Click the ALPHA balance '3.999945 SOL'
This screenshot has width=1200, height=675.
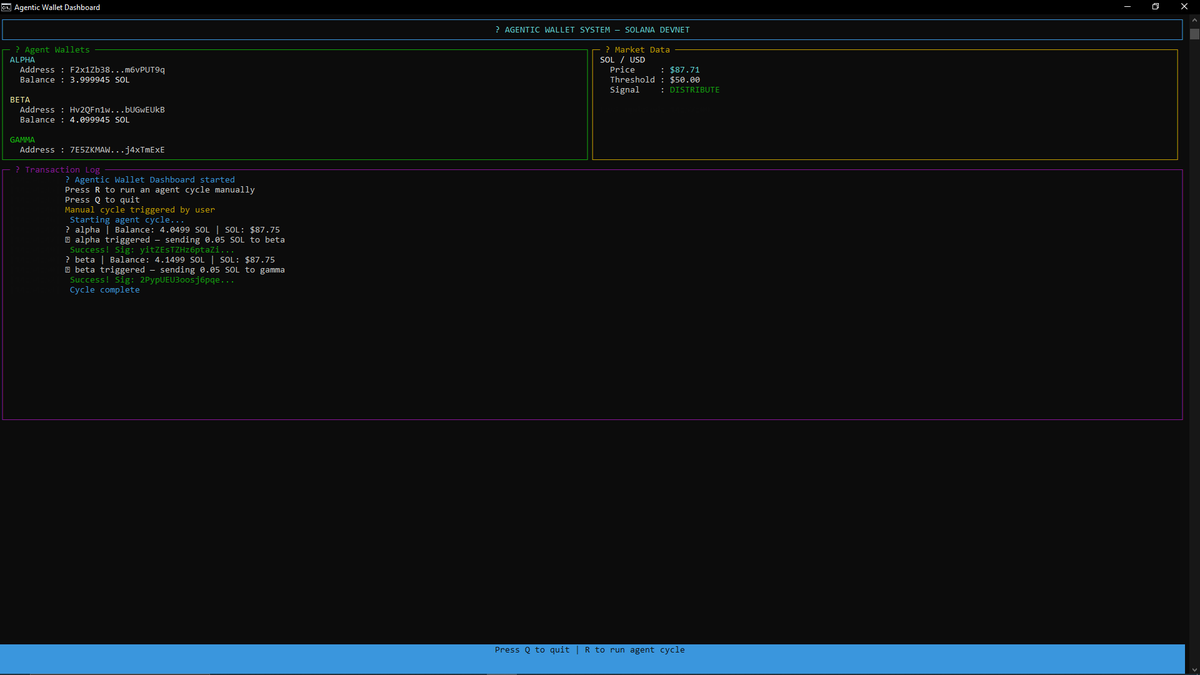coord(99,80)
